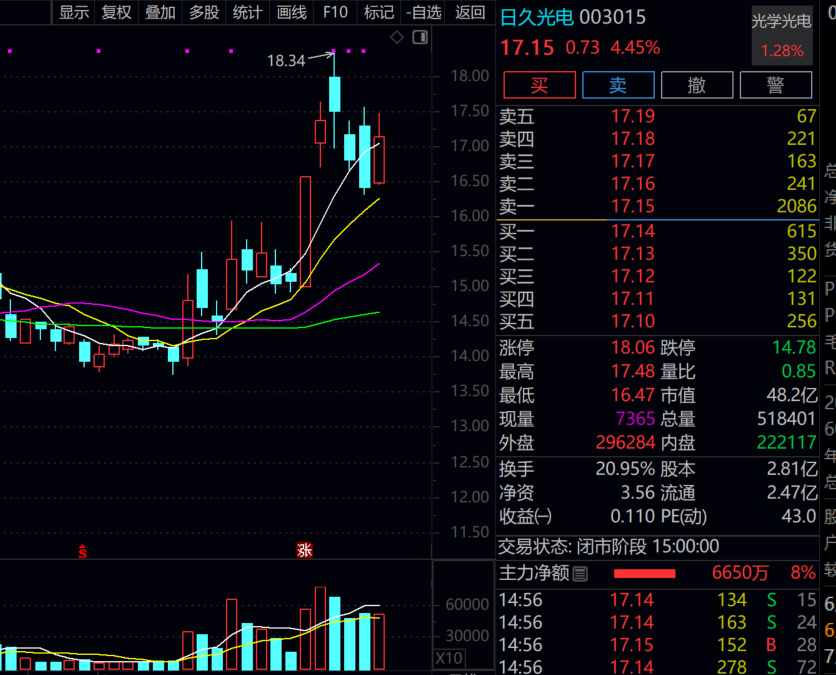Click the 60000 volume axis label
Viewport: 836px width, 675px height.
(x=467, y=605)
